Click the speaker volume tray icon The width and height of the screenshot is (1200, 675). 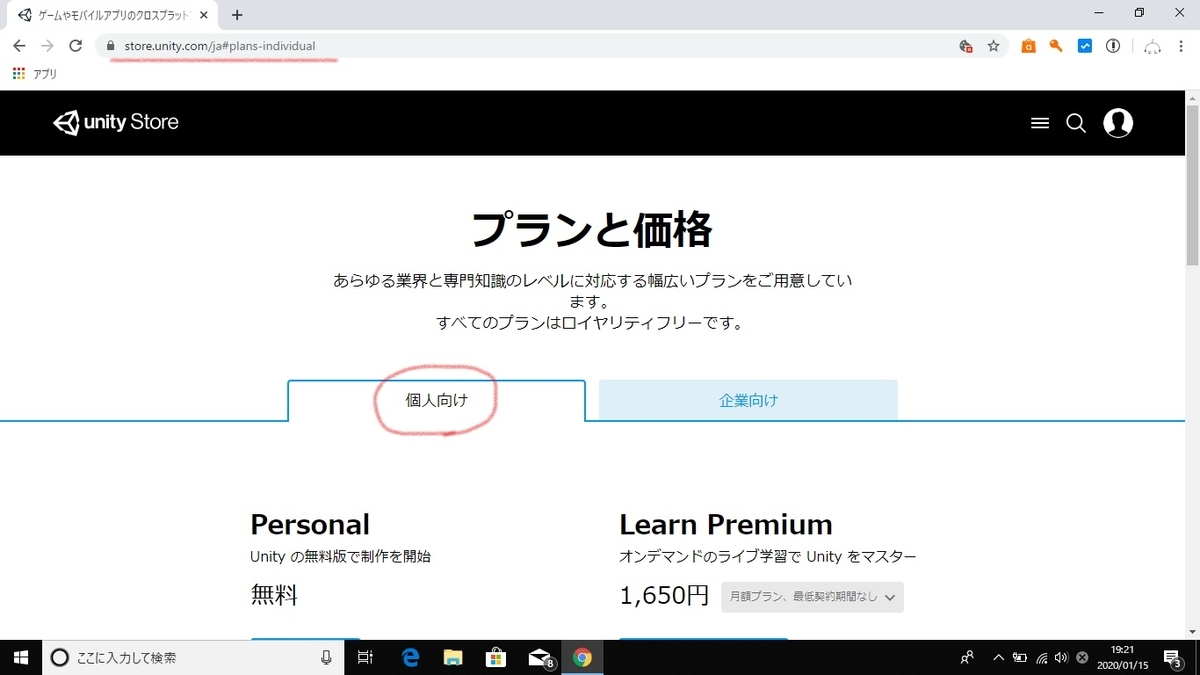point(1061,657)
